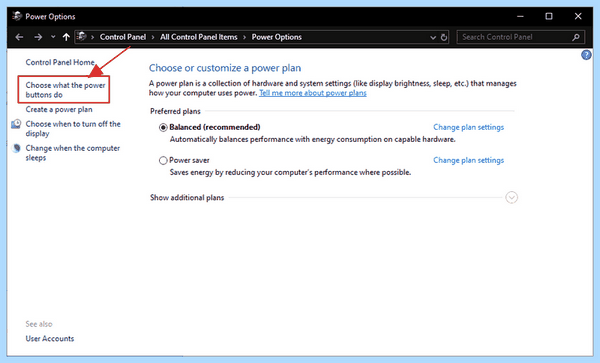Open the recent locations dropdown arrow
600x363 pixels.
click(x=53, y=37)
